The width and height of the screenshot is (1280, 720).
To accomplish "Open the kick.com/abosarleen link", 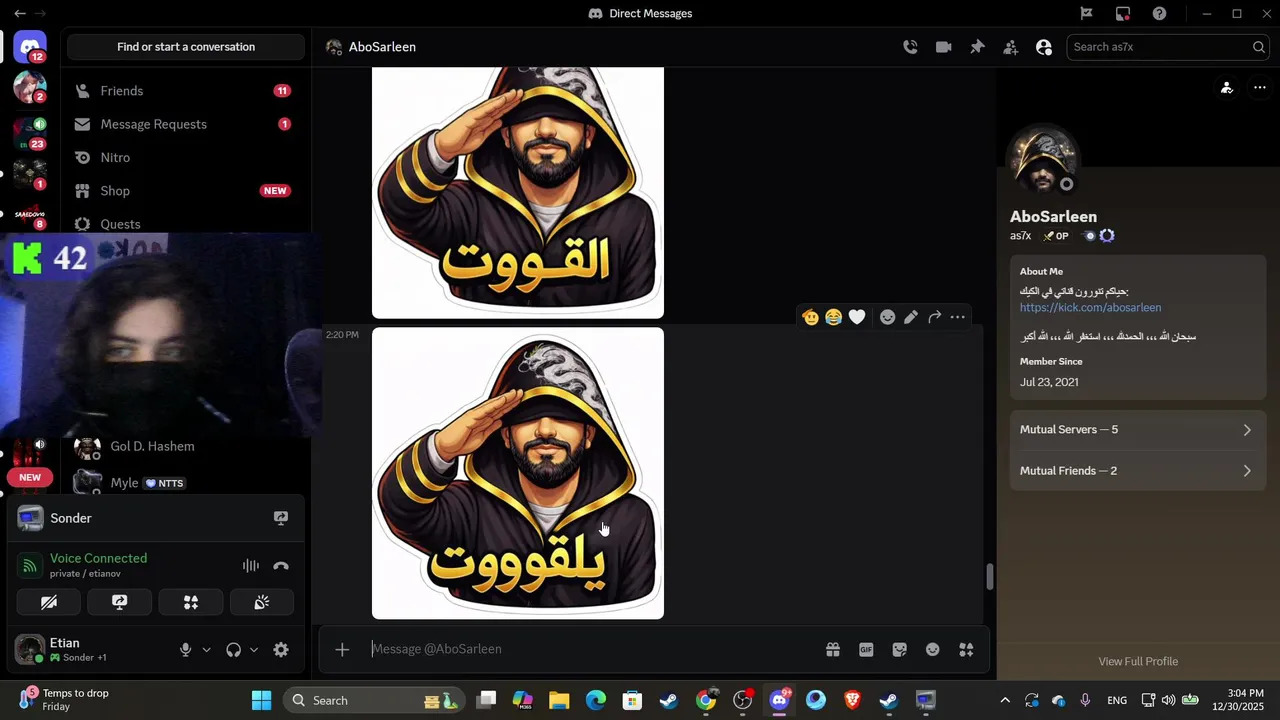I will 1090,308.
